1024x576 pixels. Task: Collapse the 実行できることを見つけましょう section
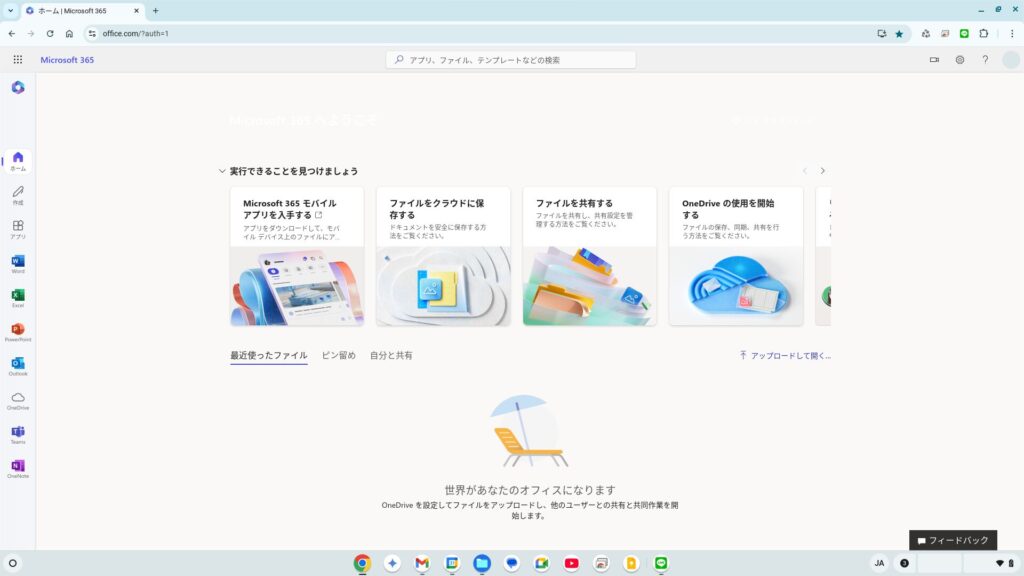pyautogui.click(x=222, y=171)
